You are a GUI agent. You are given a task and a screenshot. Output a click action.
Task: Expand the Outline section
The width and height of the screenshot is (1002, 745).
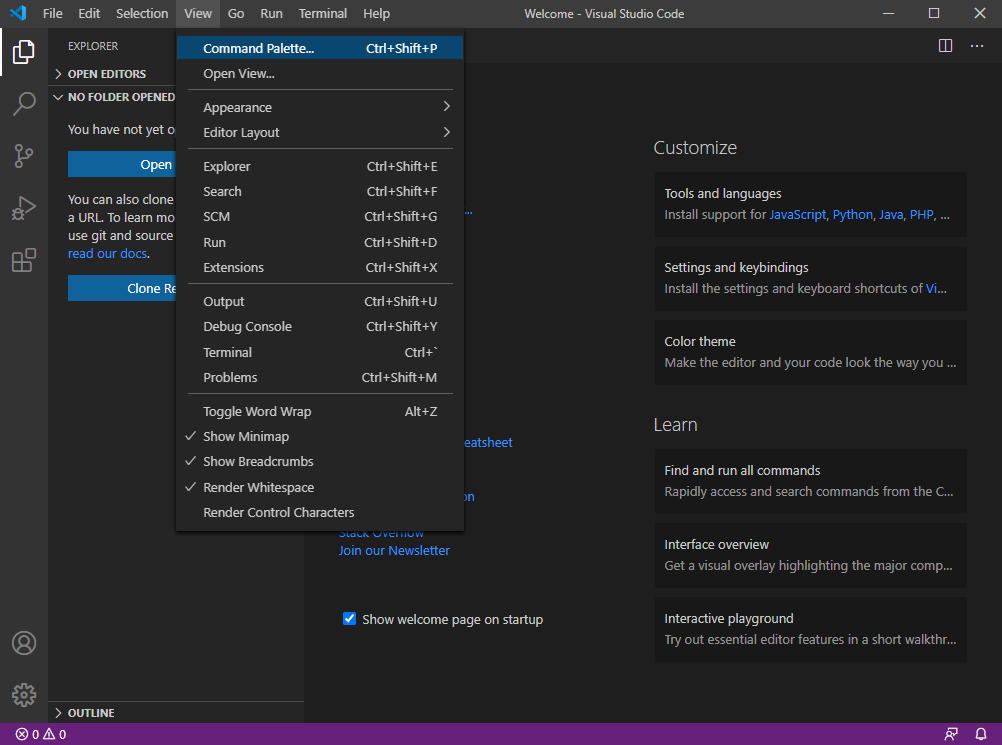pyautogui.click(x=176, y=712)
